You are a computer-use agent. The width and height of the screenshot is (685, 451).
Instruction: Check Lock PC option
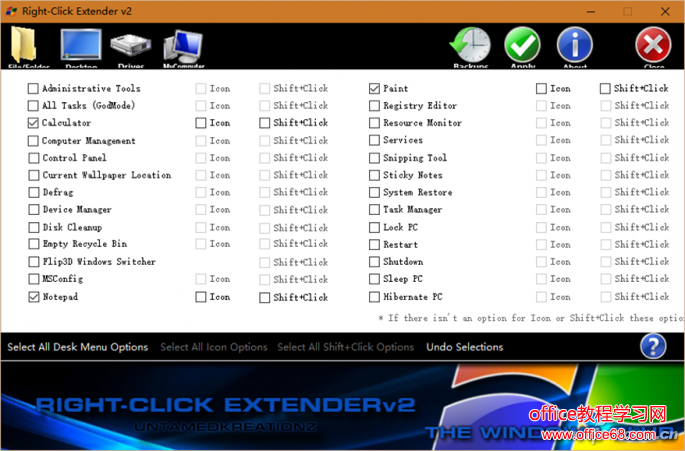click(374, 227)
